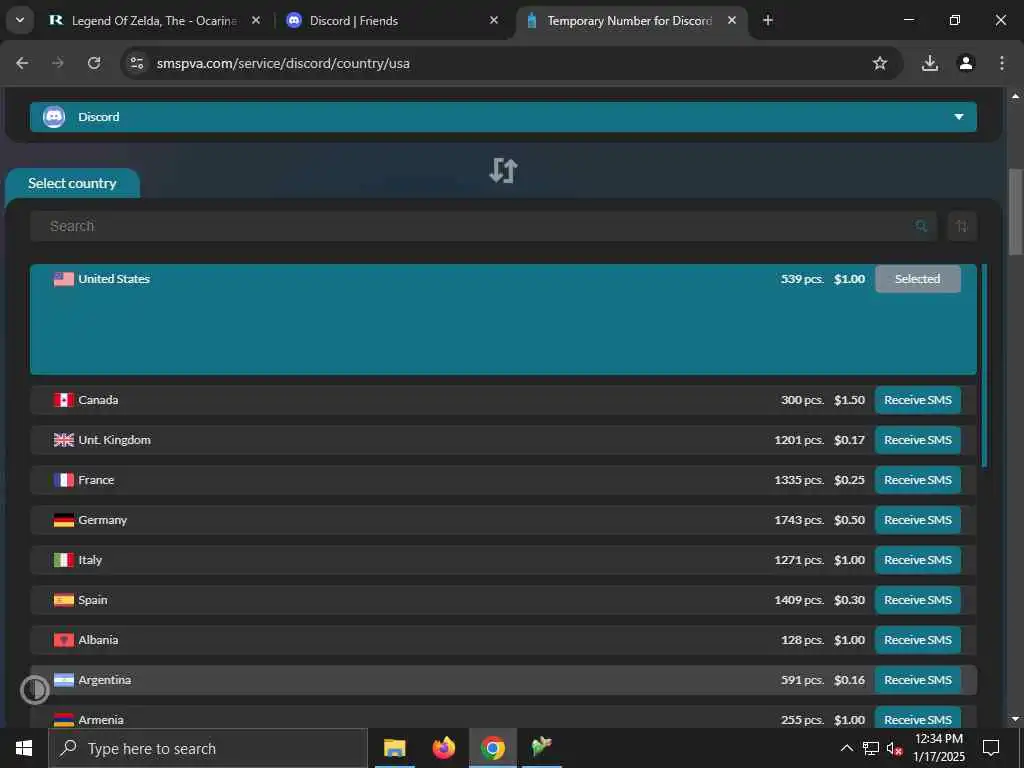
Task: Click the Discord logo icon in service selector
Action: point(54,117)
